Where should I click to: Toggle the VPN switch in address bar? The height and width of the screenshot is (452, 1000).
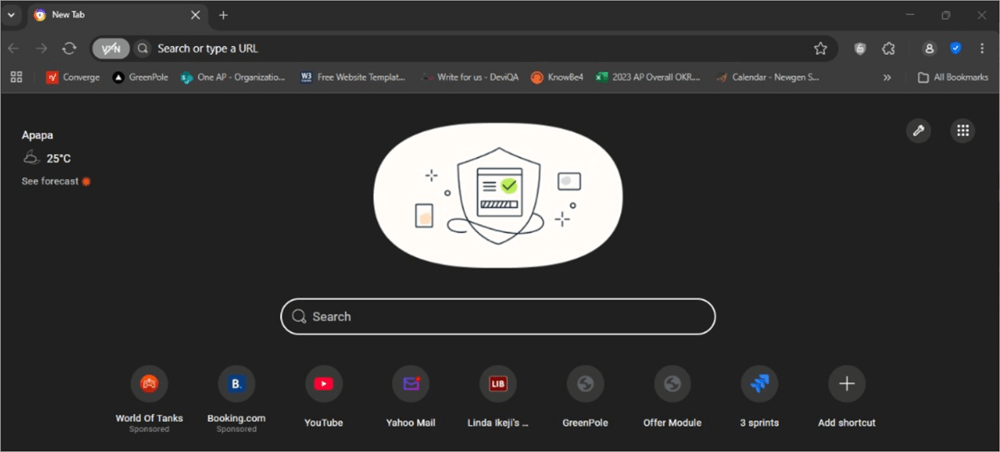(111, 48)
